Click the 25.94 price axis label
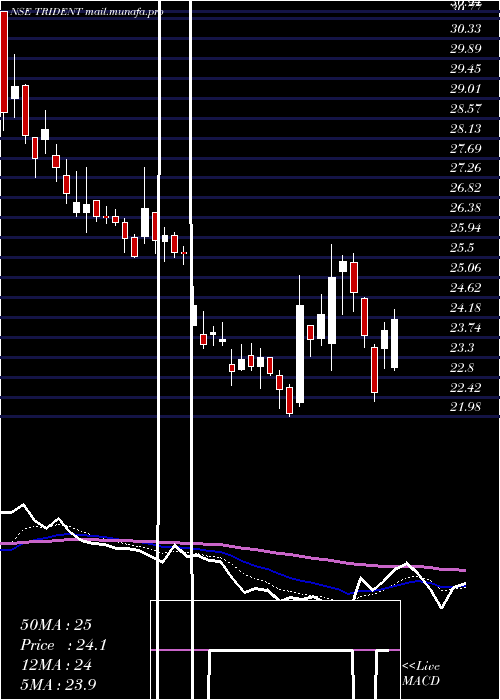This screenshot has height=700, width=500. coord(466,228)
